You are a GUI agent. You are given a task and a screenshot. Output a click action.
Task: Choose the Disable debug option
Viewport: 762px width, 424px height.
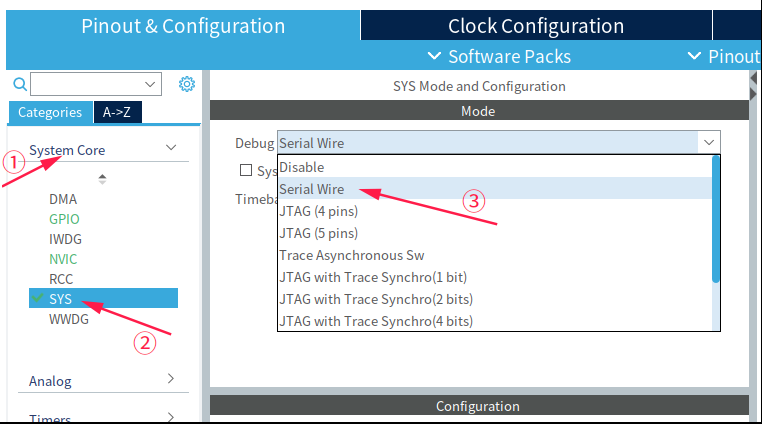(x=302, y=167)
